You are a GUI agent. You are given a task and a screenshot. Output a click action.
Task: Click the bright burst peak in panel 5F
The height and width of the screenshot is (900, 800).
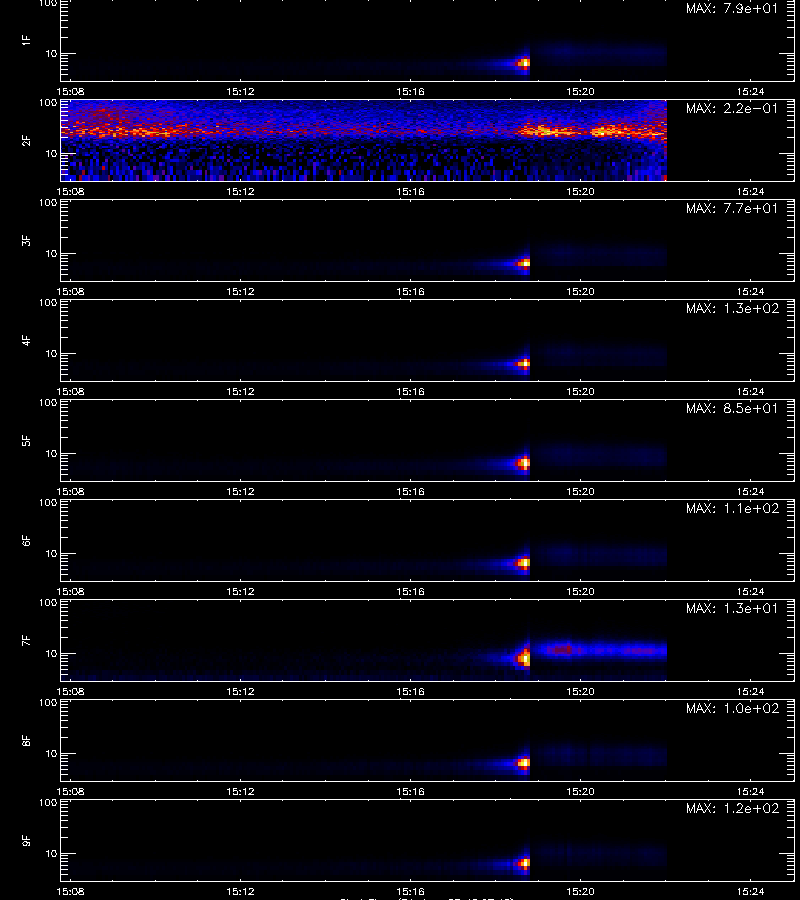(524, 463)
